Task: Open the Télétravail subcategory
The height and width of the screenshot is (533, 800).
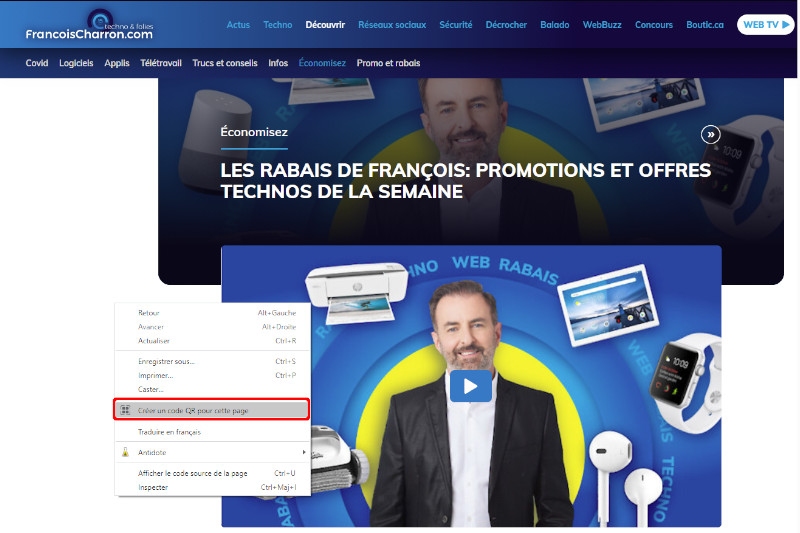Action: coord(161,63)
